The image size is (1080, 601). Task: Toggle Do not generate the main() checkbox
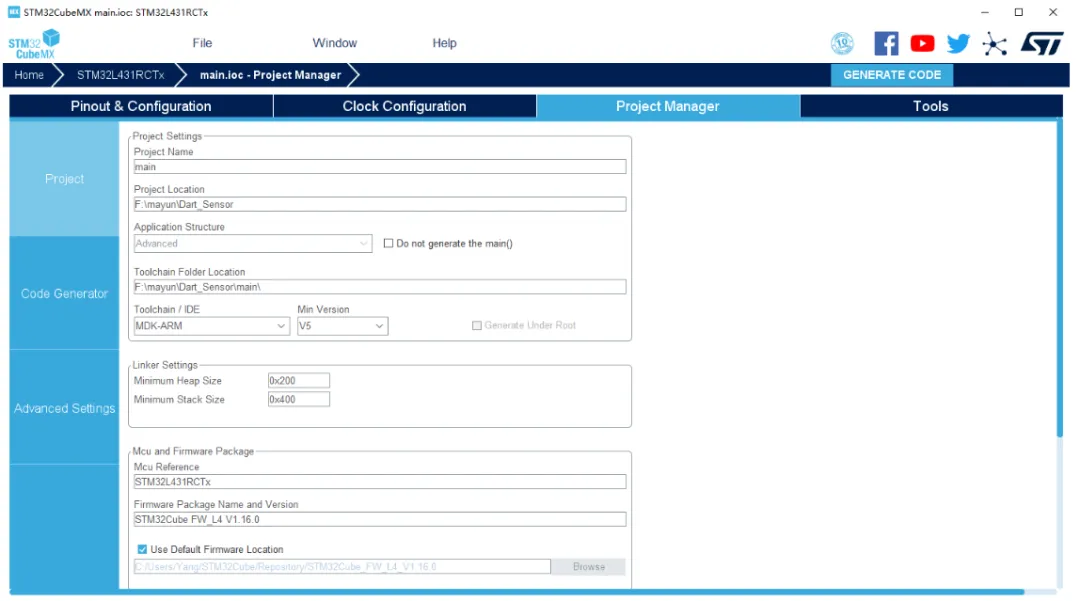[x=388, y=244]
